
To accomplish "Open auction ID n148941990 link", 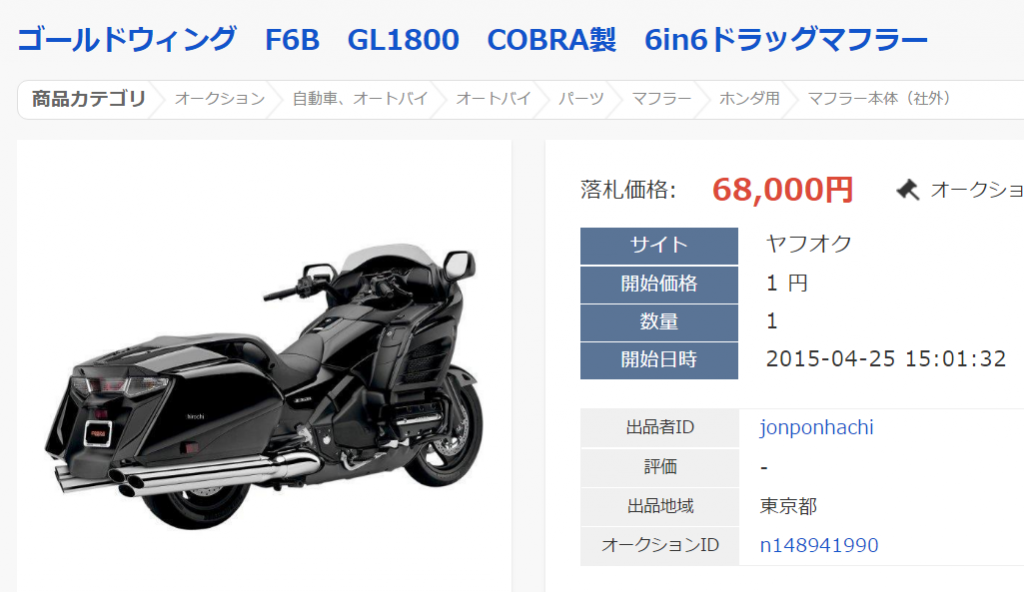I will click(819, 545).
